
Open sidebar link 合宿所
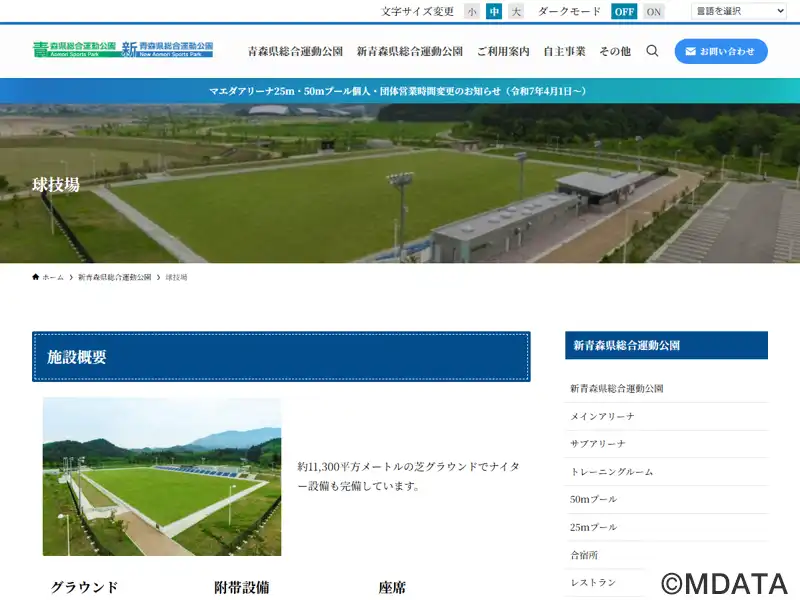click(666, 555)
